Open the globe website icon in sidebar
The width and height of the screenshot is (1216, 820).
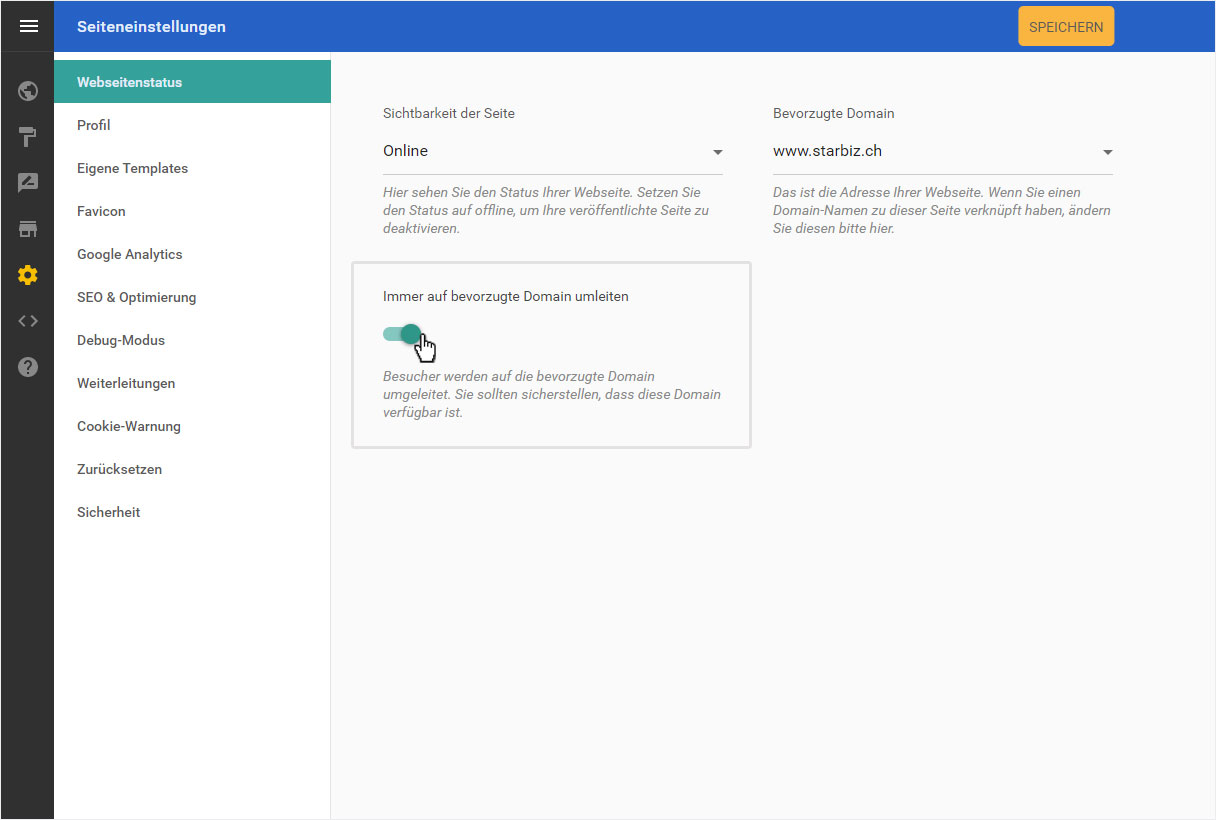28,92
